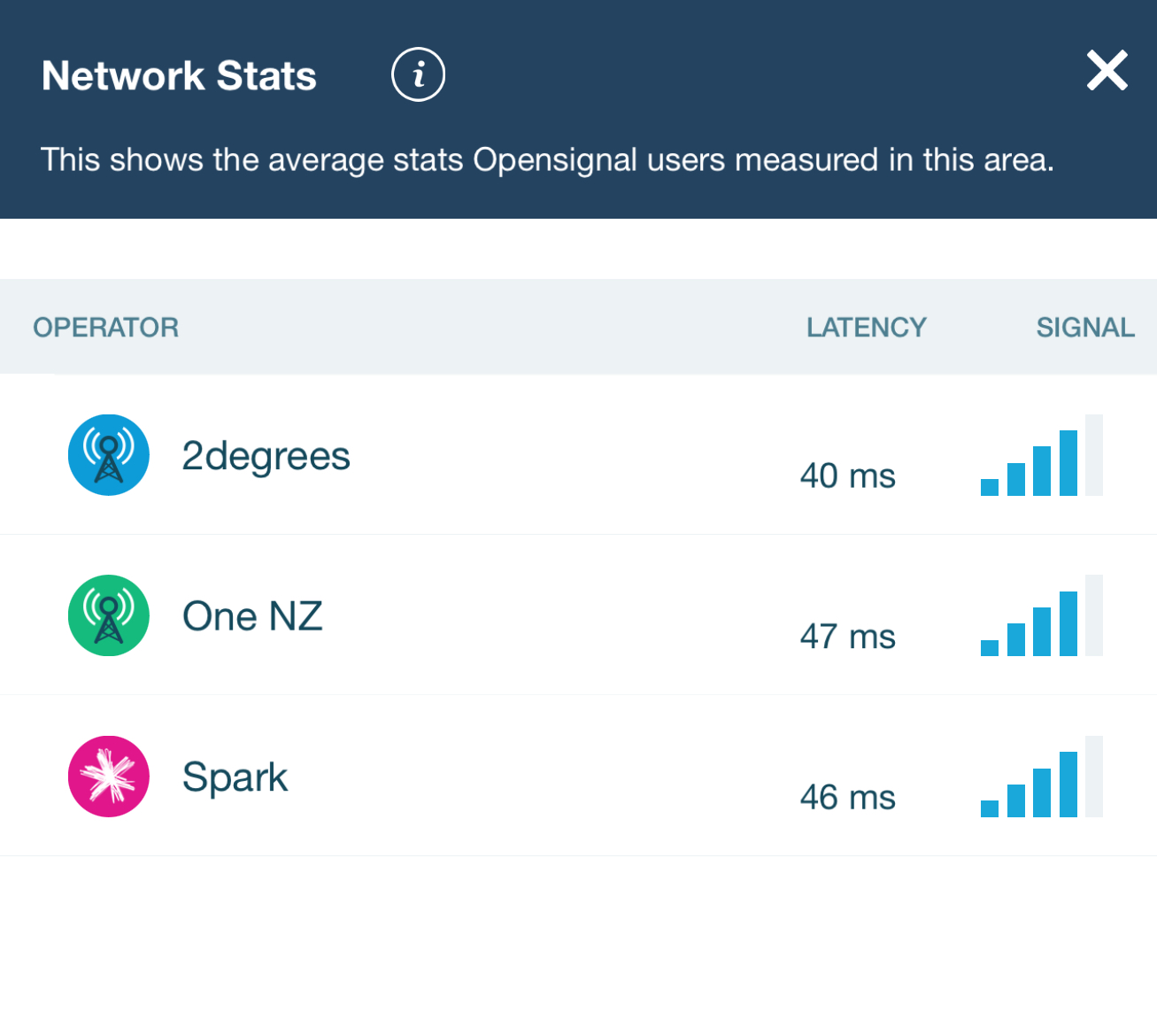Click the OPERATOR column header

click(x=105, y=328)
